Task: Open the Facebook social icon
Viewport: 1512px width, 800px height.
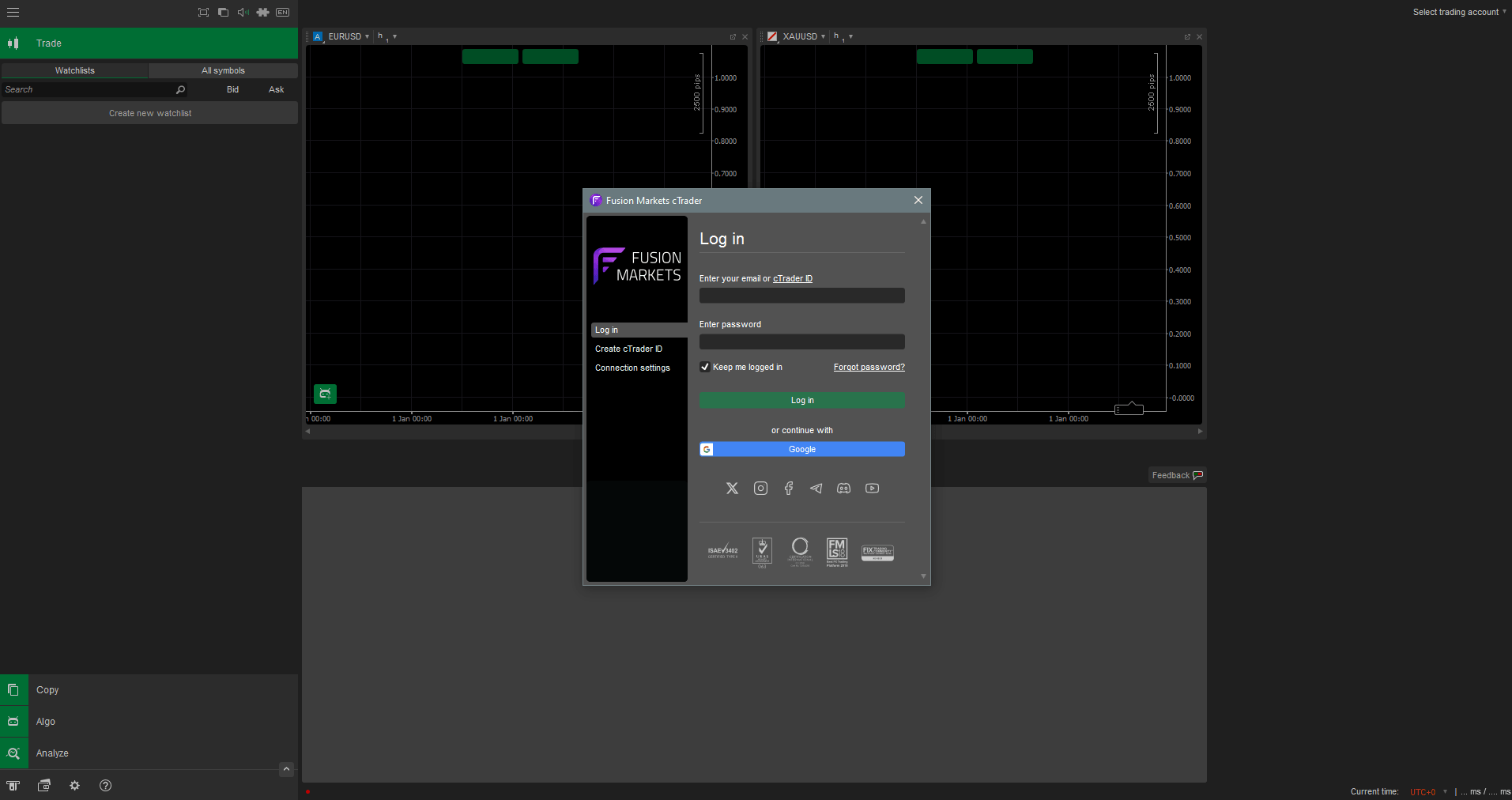Action: [788, 489]
